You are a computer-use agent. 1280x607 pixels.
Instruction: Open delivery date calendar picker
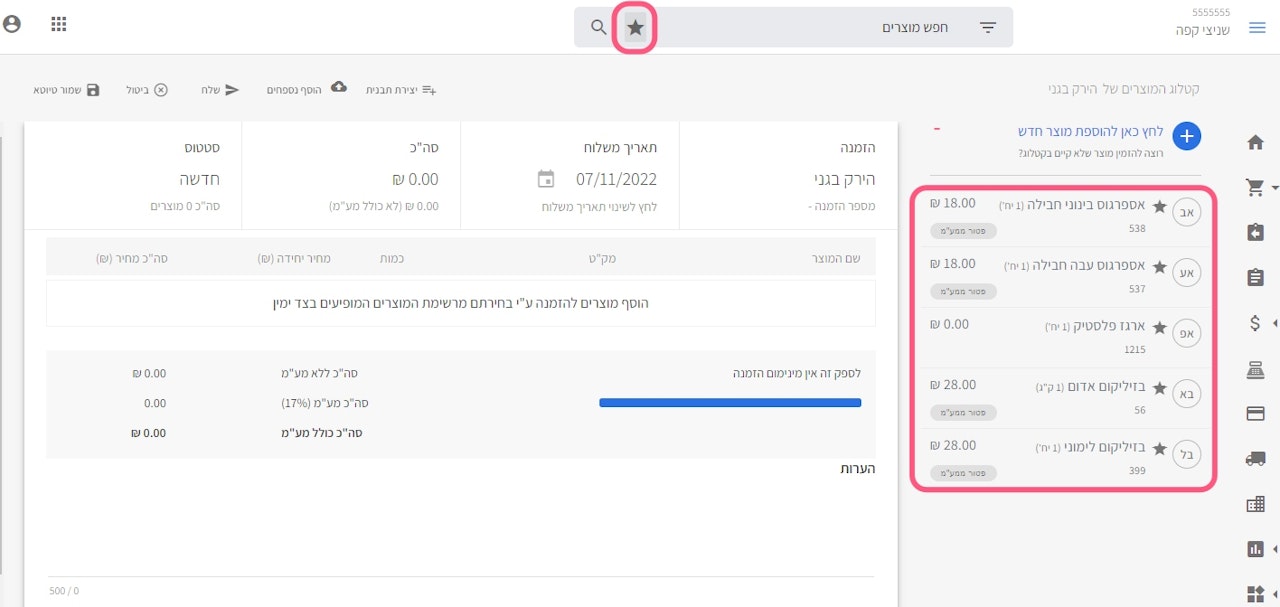click(546, 179)
